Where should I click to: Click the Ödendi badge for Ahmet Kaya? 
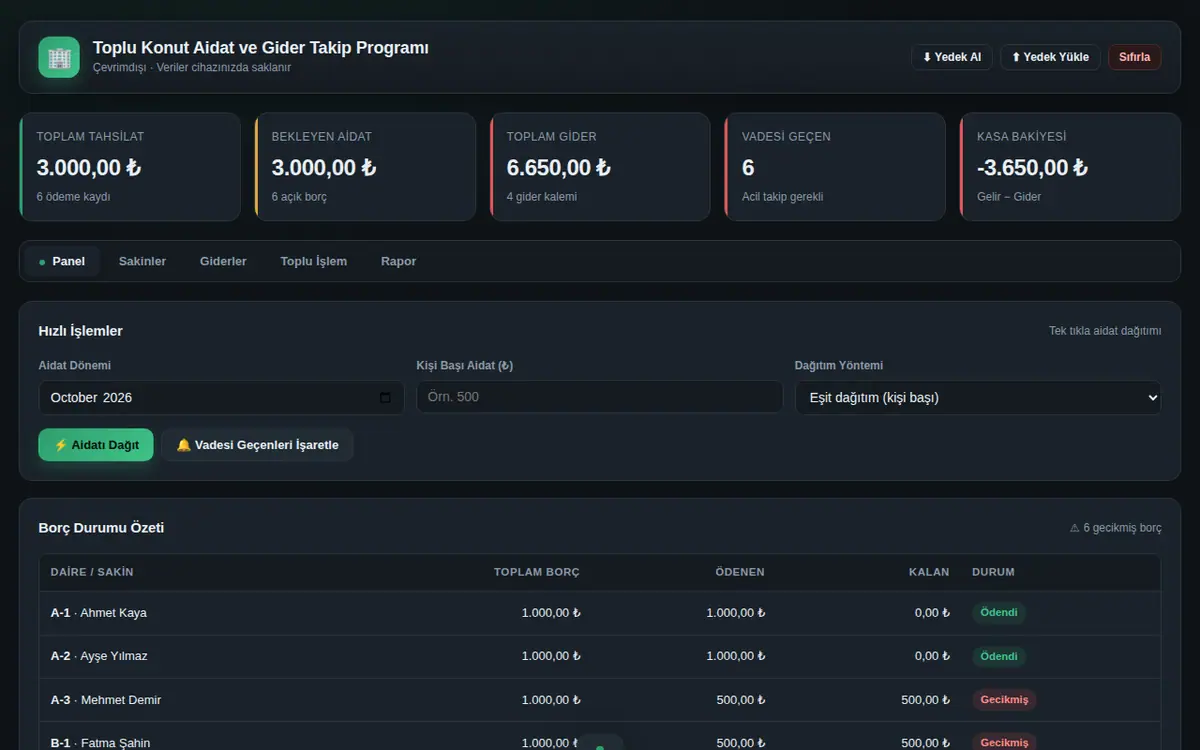click(x=999, y=613)
